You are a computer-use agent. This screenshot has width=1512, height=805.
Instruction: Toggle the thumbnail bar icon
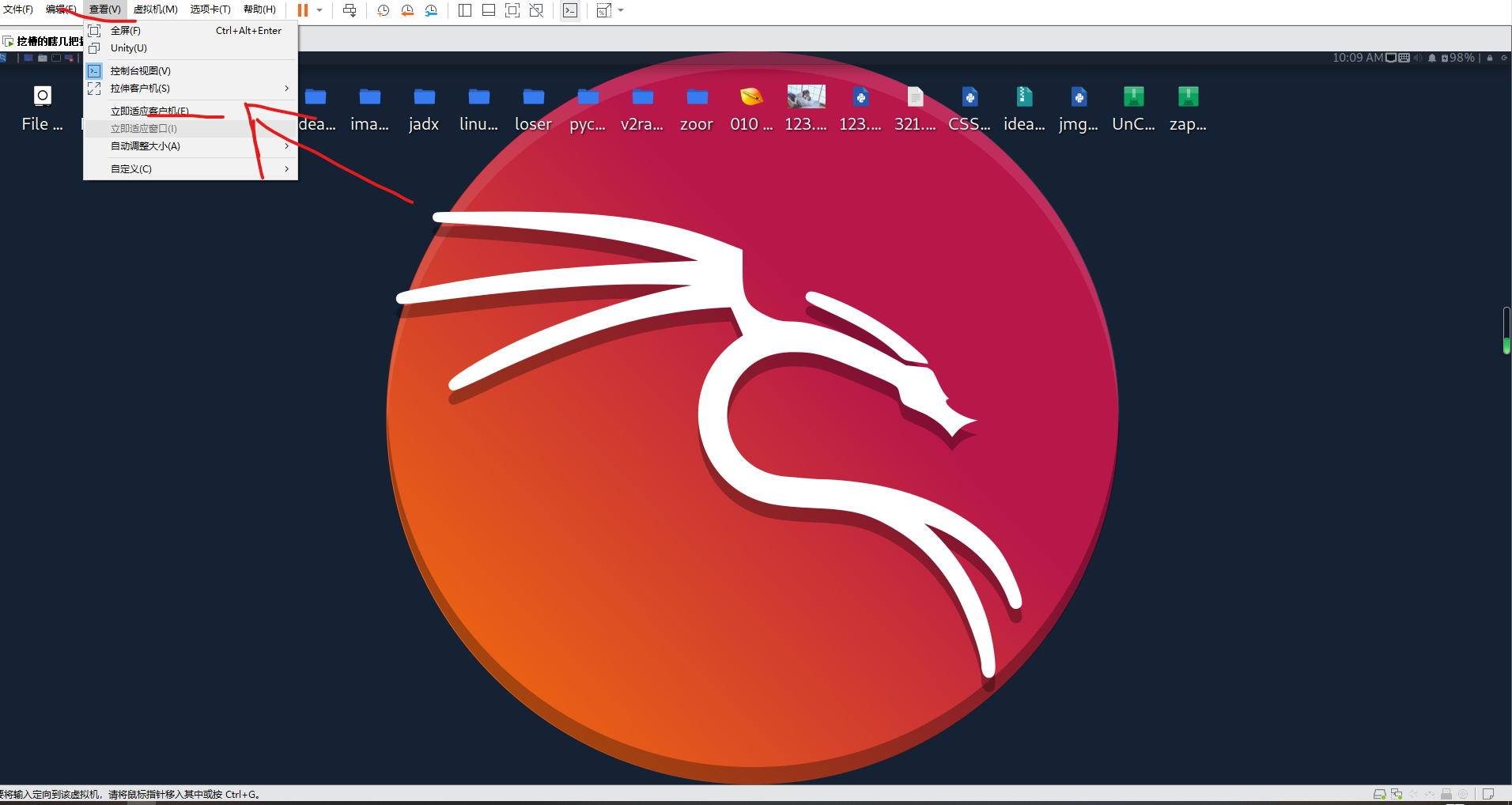point(489,10)
